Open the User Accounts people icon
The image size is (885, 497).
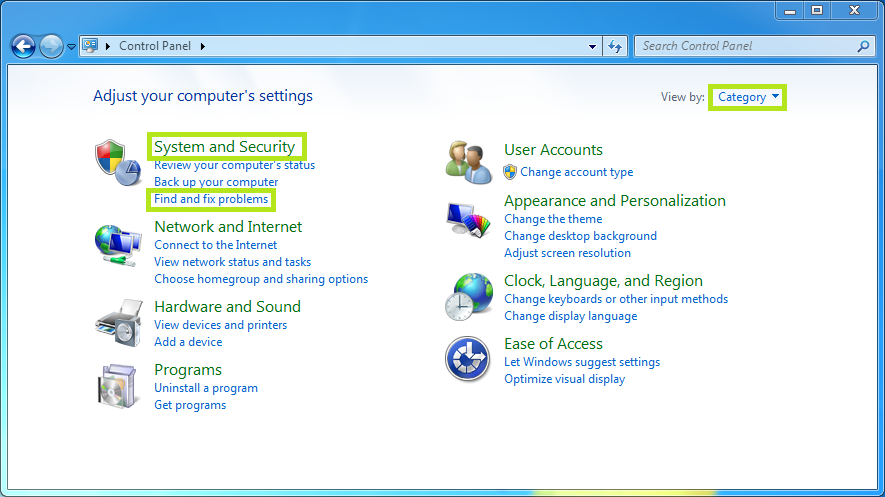click(468, 162)
